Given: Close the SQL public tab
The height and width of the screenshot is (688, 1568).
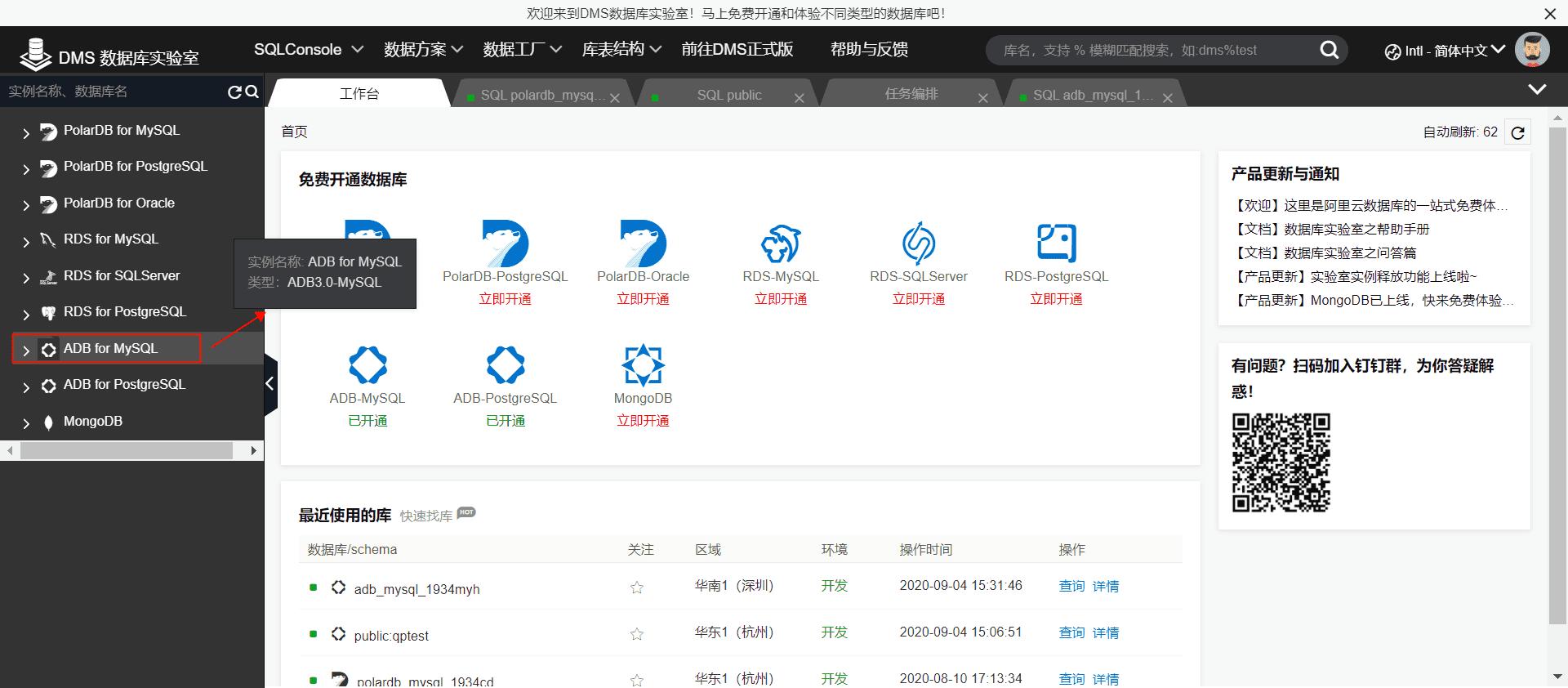Looking at the screenshot, I should (x=800, y=98).
